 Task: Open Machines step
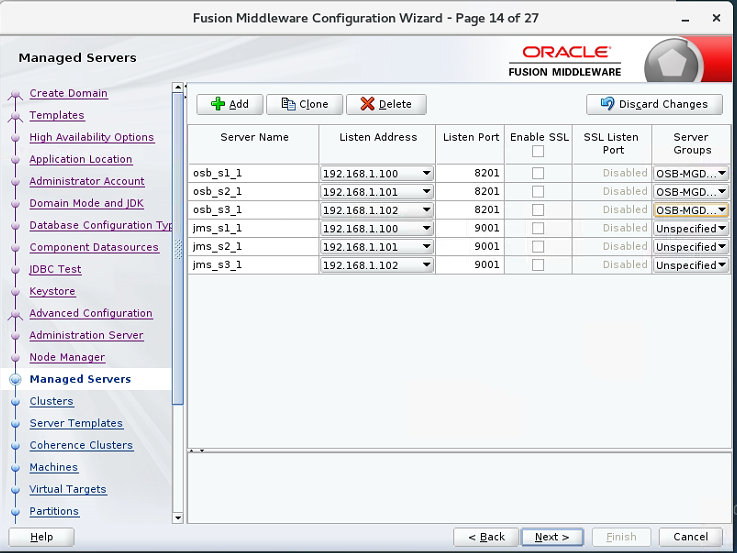pyautogui.click(x=54, y=467)
